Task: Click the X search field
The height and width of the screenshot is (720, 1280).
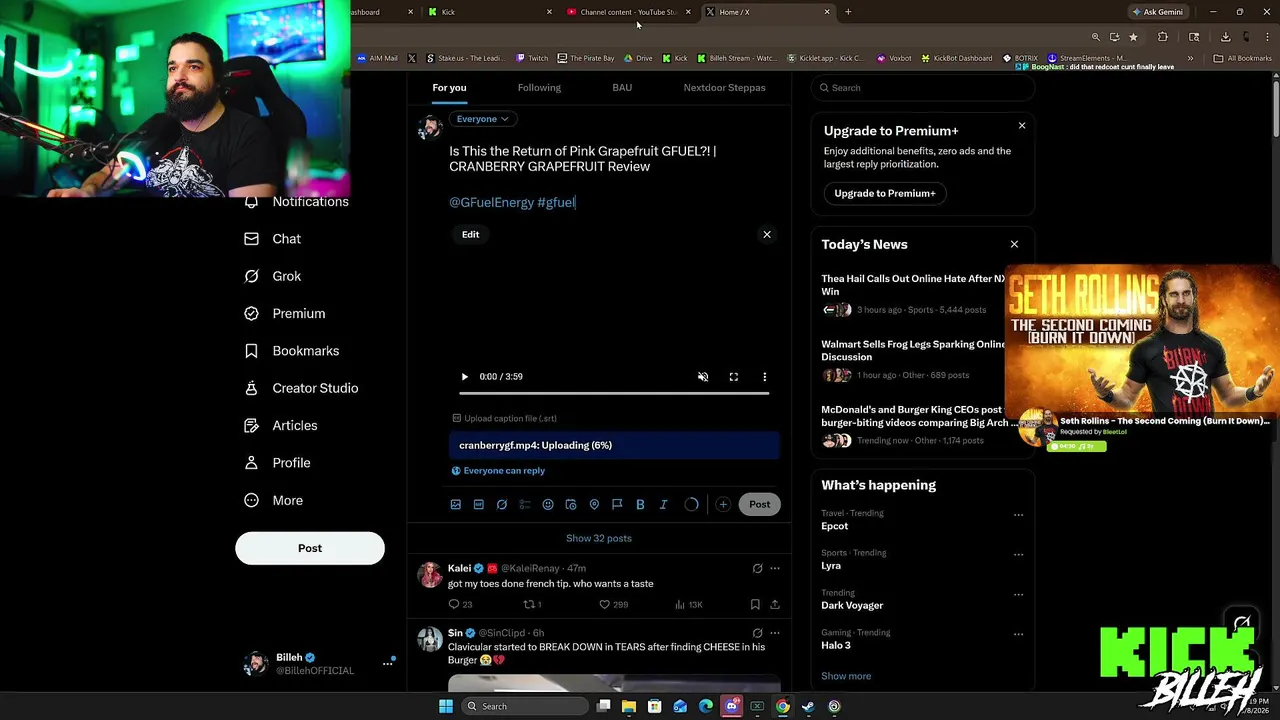Action: pos(922,88)
